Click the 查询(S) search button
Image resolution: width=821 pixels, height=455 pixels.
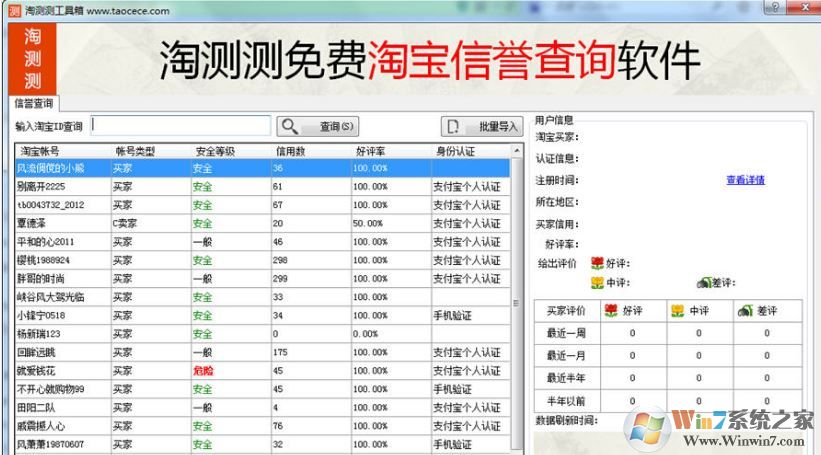[x=318, y=126]
